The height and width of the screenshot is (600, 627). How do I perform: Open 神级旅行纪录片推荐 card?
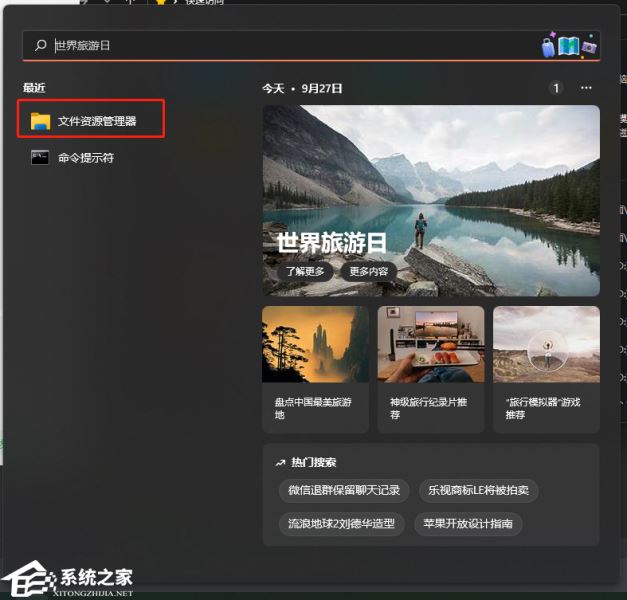431,369
